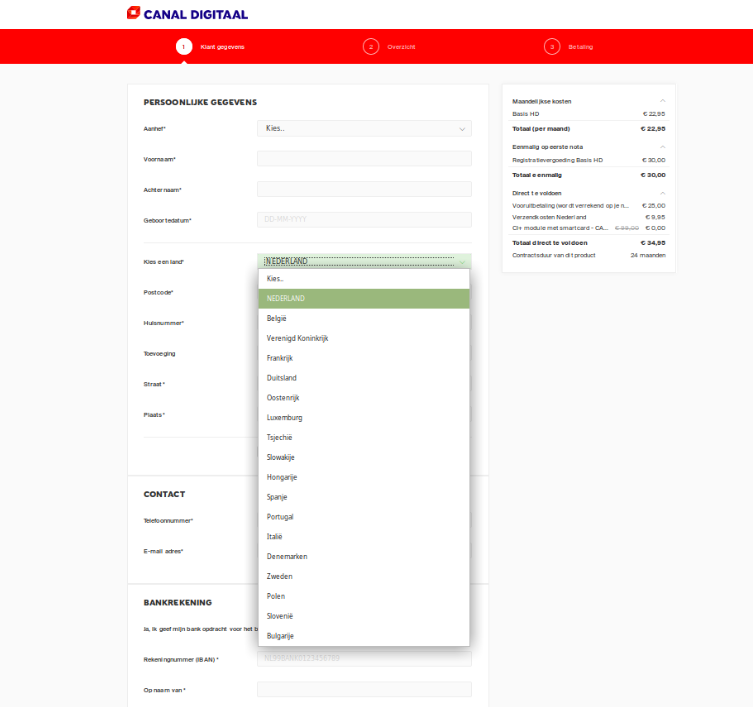The height and width of the screenshot is (707, 753).
Task: Pick Frankrijk from the list
Action: click(280, 358)
